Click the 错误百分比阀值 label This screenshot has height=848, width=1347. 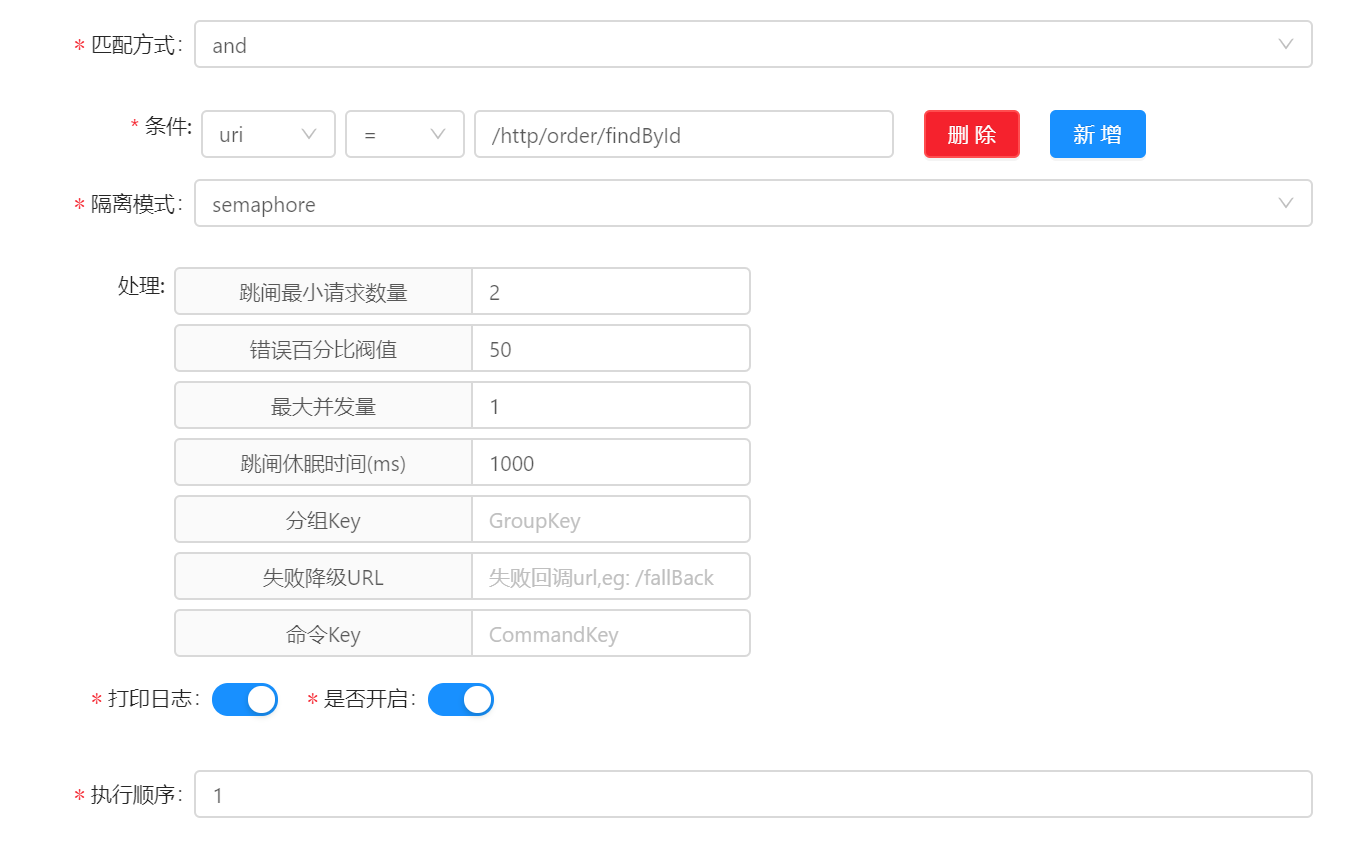[323, 349]
